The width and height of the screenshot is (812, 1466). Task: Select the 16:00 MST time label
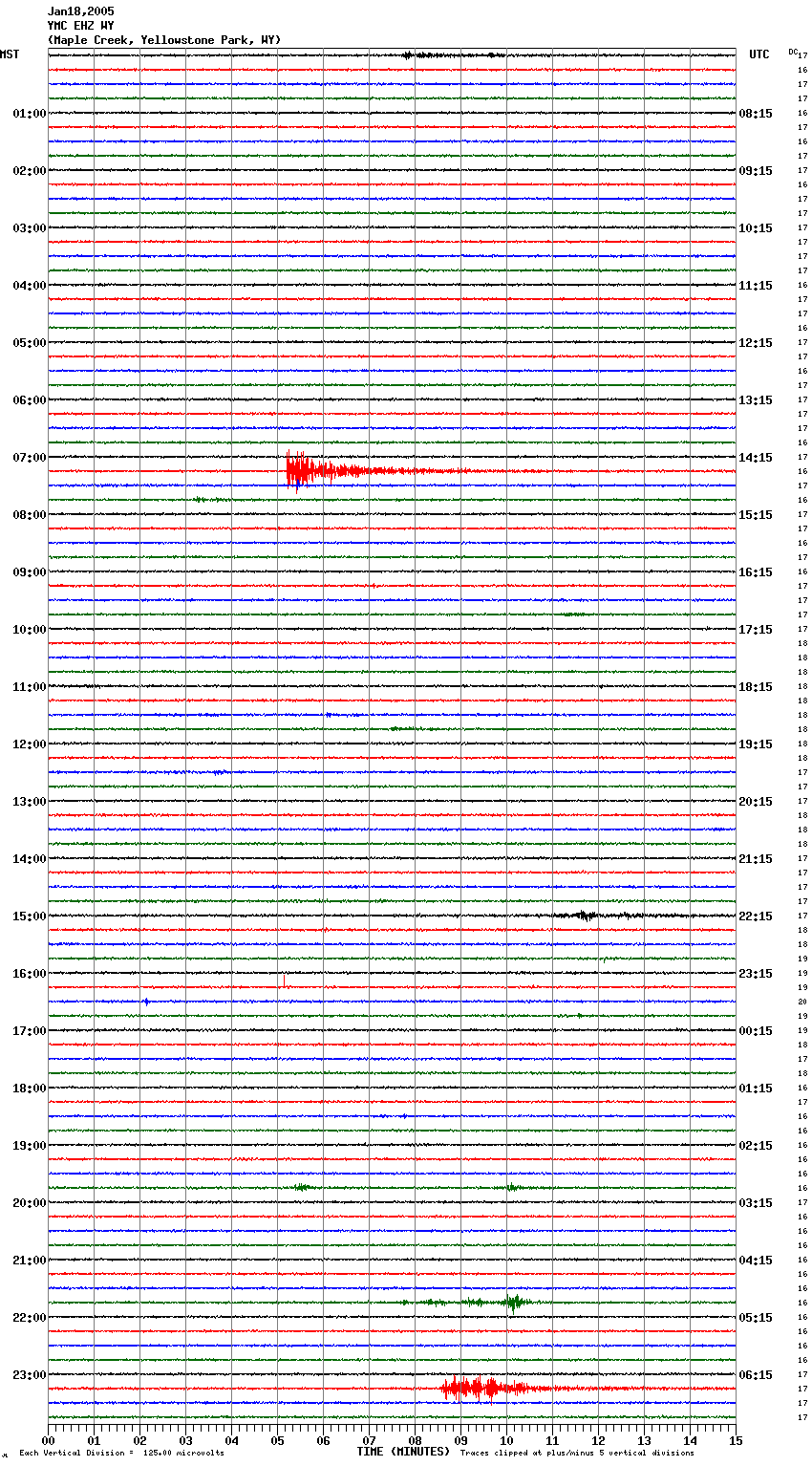(30, 974)
